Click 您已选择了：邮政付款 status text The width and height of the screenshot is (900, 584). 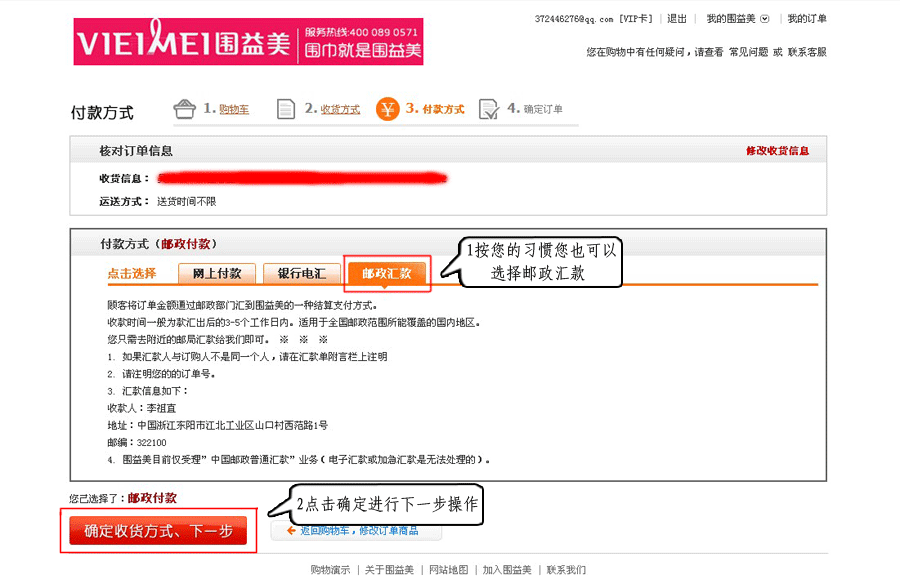tap(123, 498)
